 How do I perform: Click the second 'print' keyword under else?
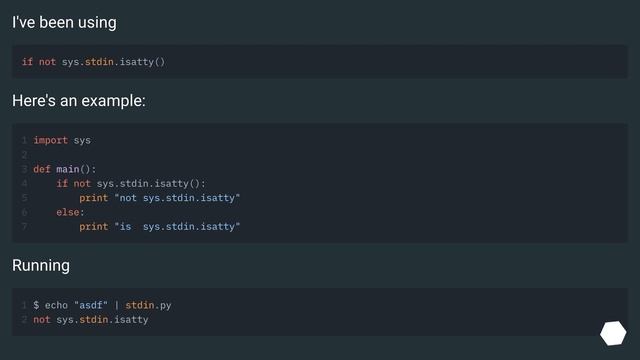(x=93, y=227)
